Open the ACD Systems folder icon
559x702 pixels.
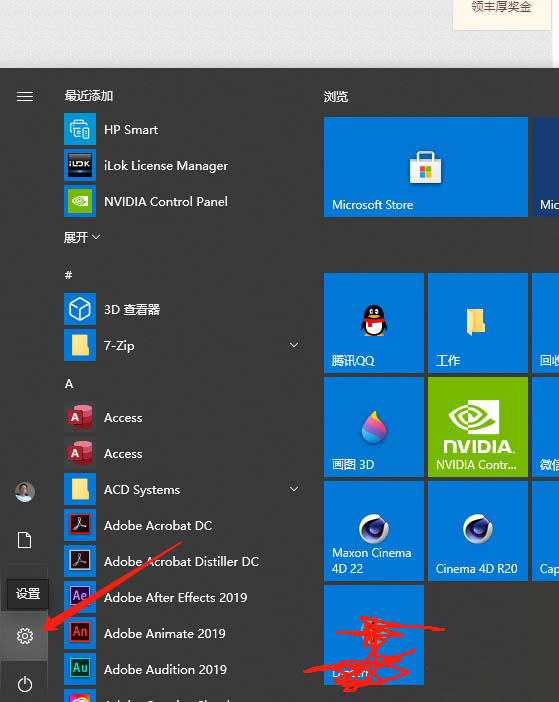tap(80, 489)
